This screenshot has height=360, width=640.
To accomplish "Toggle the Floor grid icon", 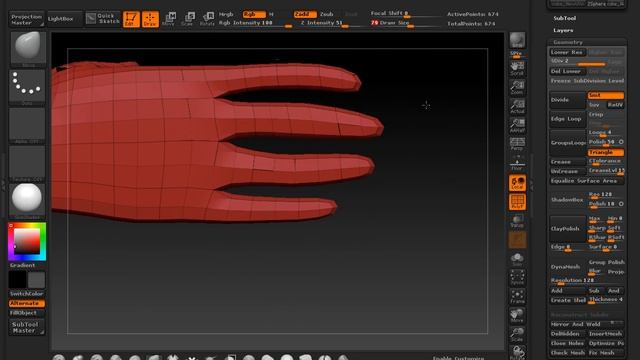I will pos(517,162).
